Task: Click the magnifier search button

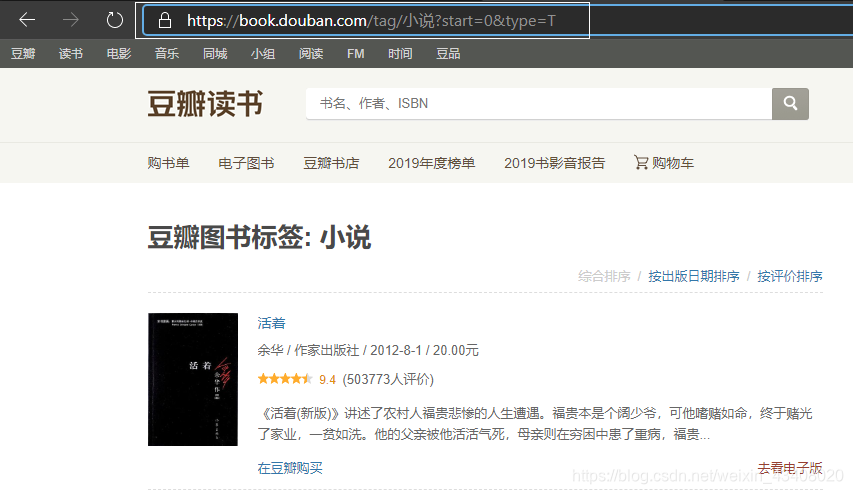Action: (790, 103)
